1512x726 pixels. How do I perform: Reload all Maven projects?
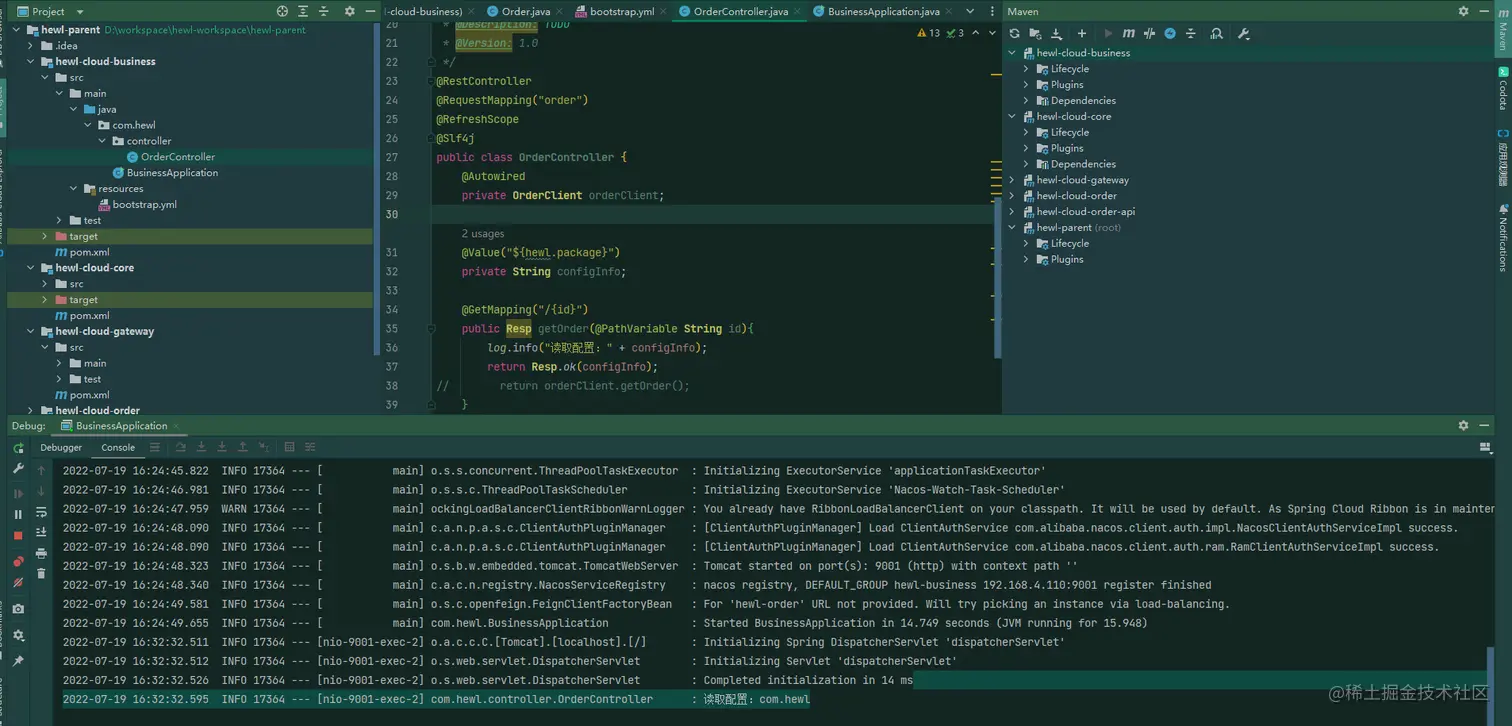(1014, 34)
